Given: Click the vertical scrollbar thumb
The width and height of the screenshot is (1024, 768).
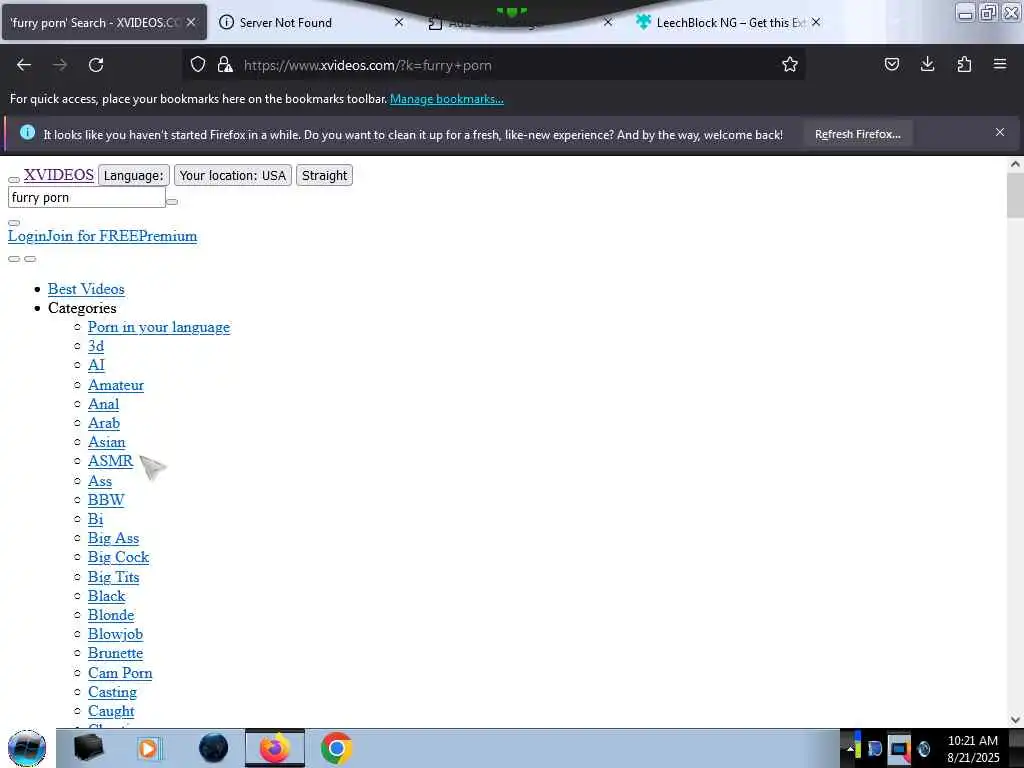Looking at the screenshot, I should point(1015,196).
